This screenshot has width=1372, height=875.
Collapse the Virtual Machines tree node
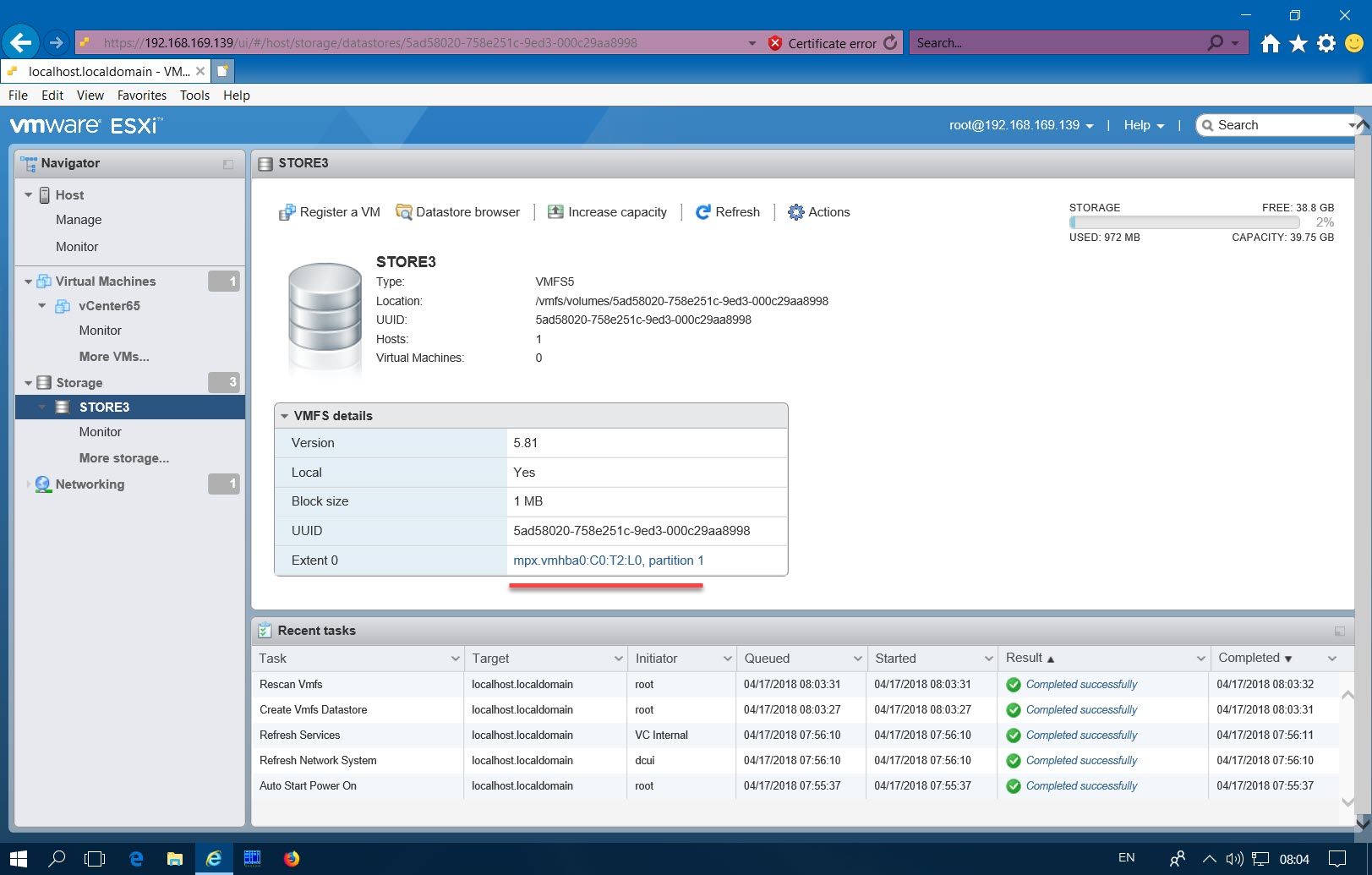[28, 281]
